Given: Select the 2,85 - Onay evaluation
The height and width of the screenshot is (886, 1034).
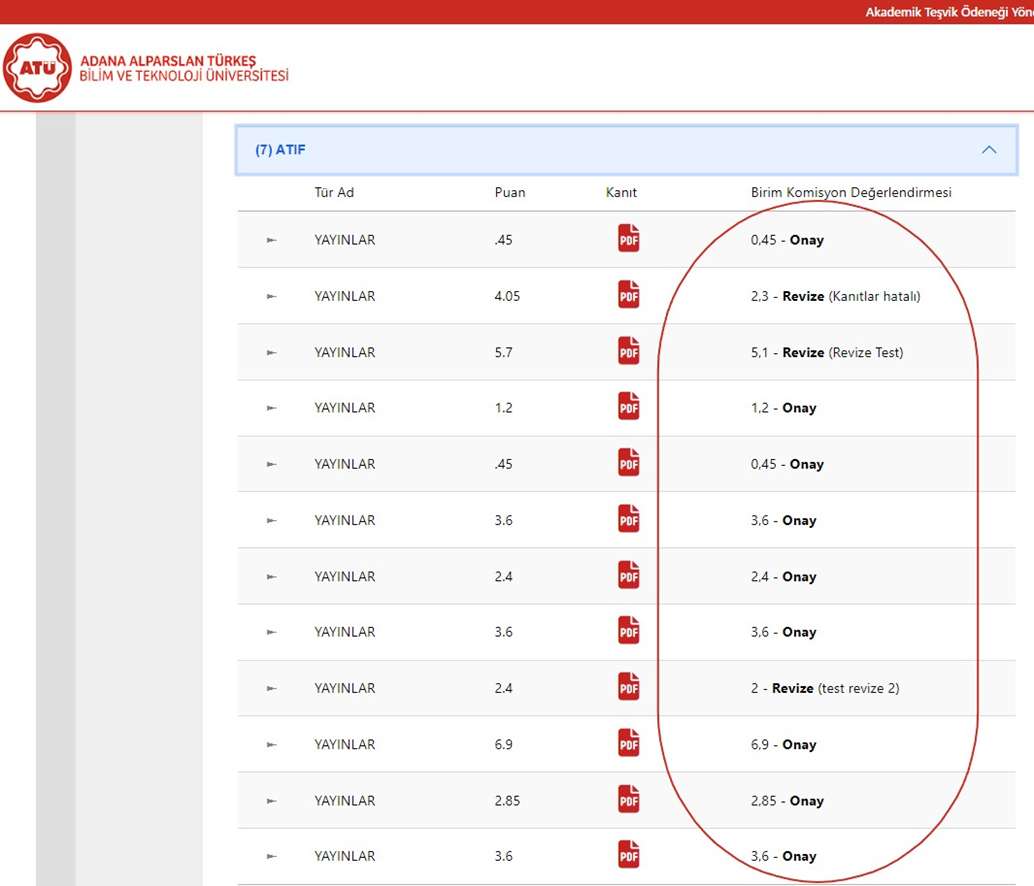Looking at the screenshot, I should click(x=787, y=801).
